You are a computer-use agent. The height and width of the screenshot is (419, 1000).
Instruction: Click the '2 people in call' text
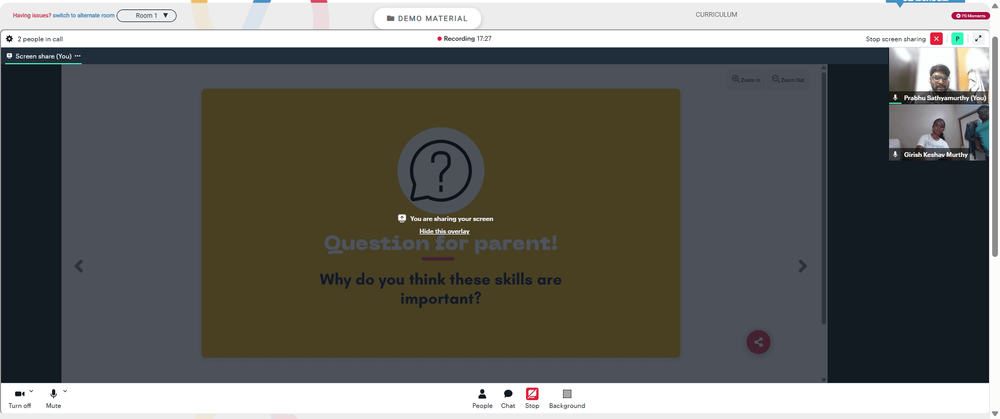pos(40,39)
